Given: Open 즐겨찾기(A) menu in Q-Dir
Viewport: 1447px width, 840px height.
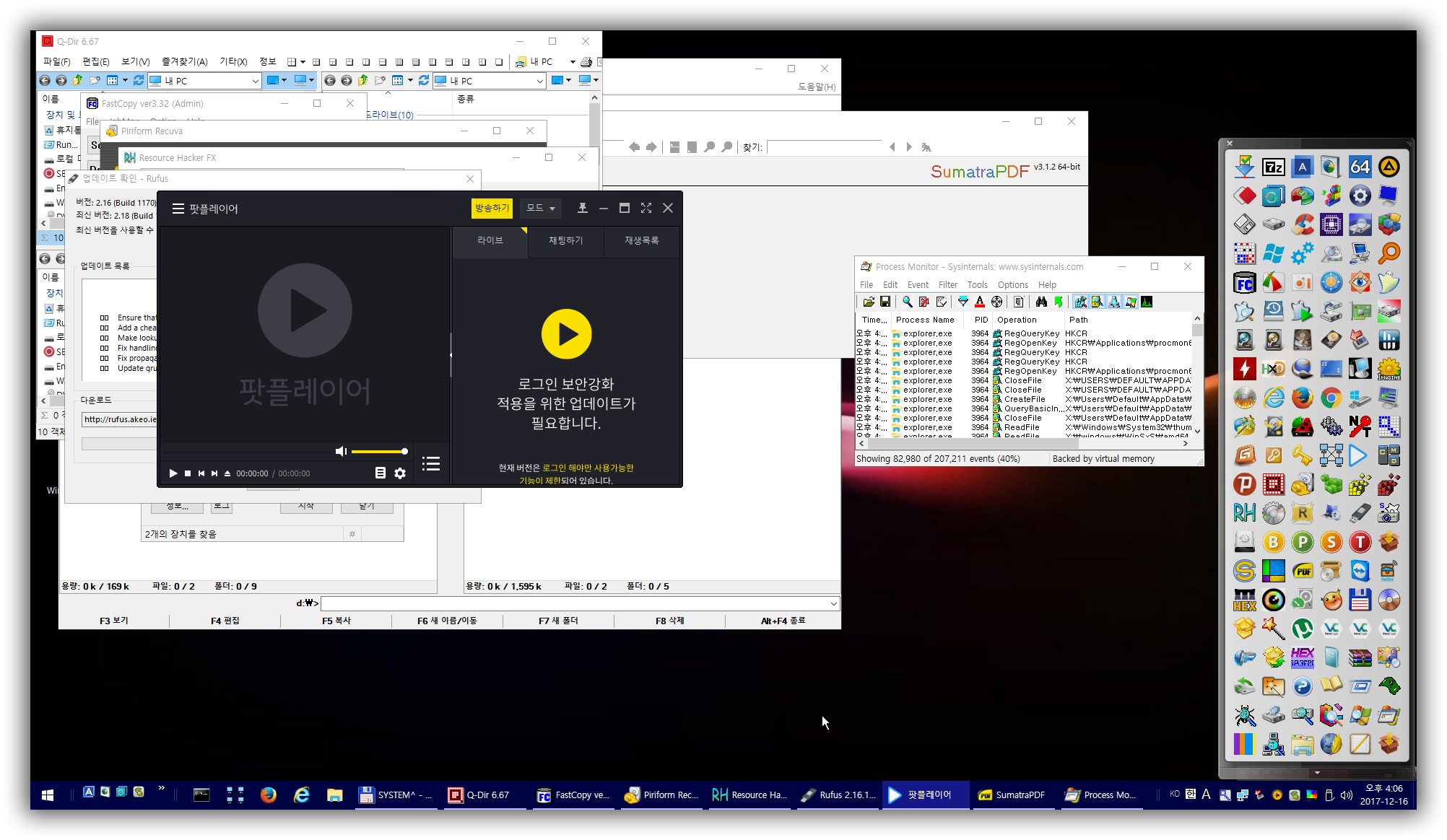Looking at the screenshot, I should 184,62.
